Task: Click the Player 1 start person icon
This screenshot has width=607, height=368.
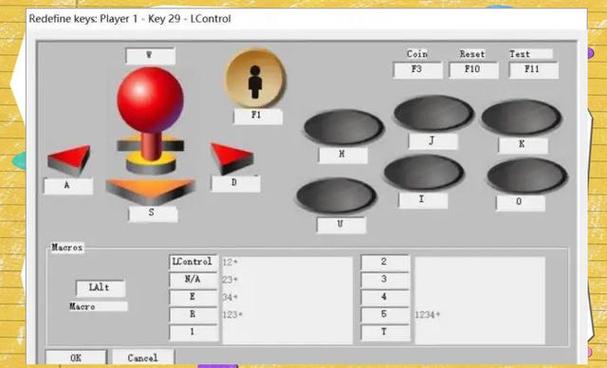Action: point(255,79)
